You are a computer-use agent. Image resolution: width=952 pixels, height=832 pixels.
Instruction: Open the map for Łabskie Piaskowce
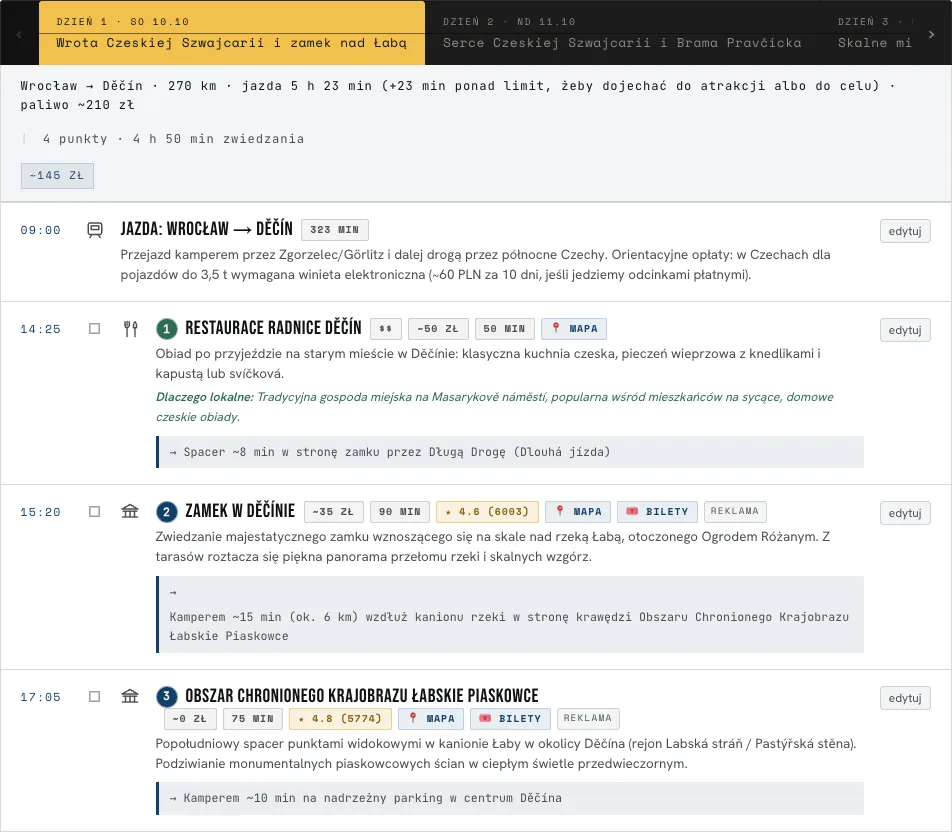pos(431,718)
